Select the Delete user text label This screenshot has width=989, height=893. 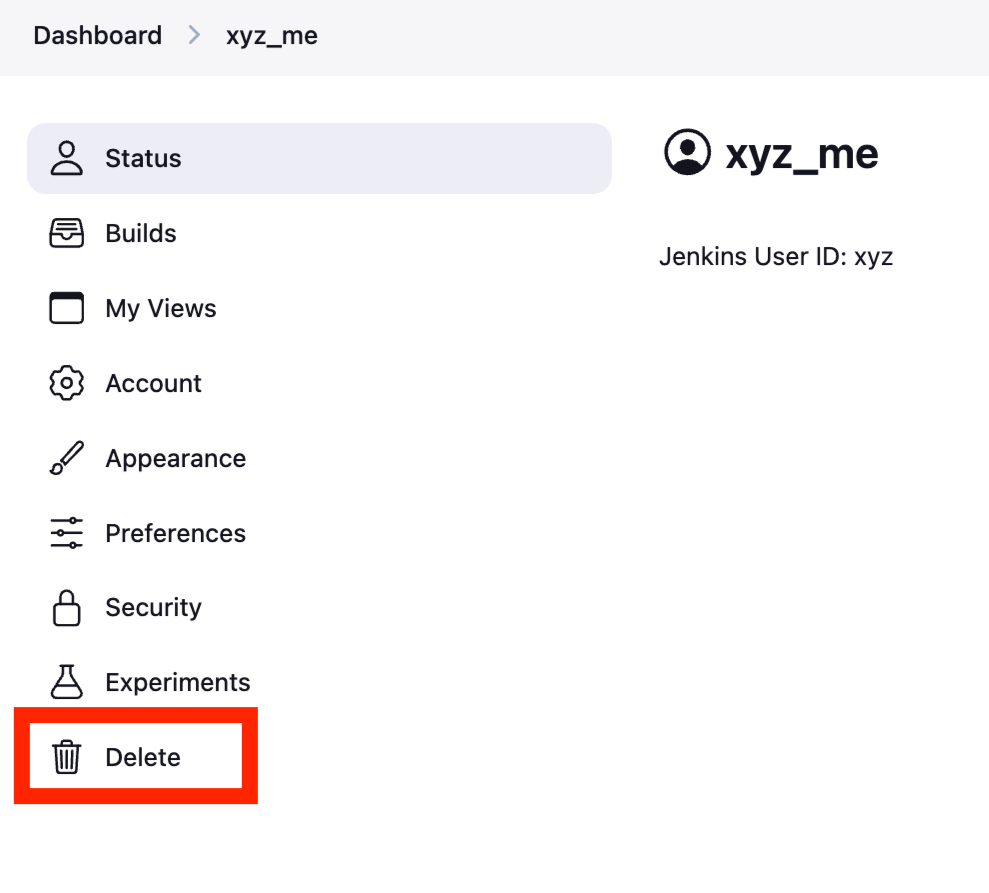point(143,757)
